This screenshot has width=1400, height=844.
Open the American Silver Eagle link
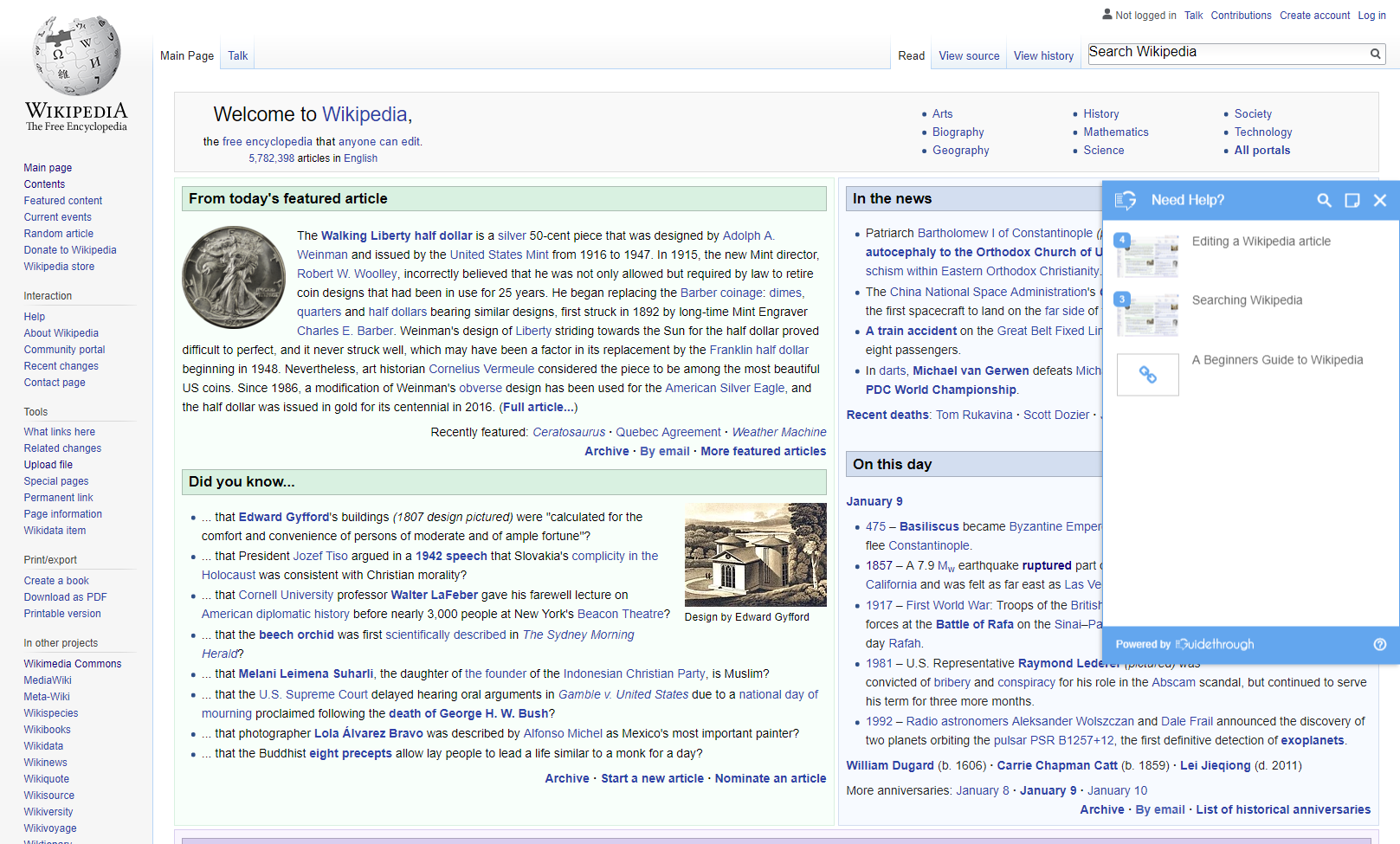point(726,388)
